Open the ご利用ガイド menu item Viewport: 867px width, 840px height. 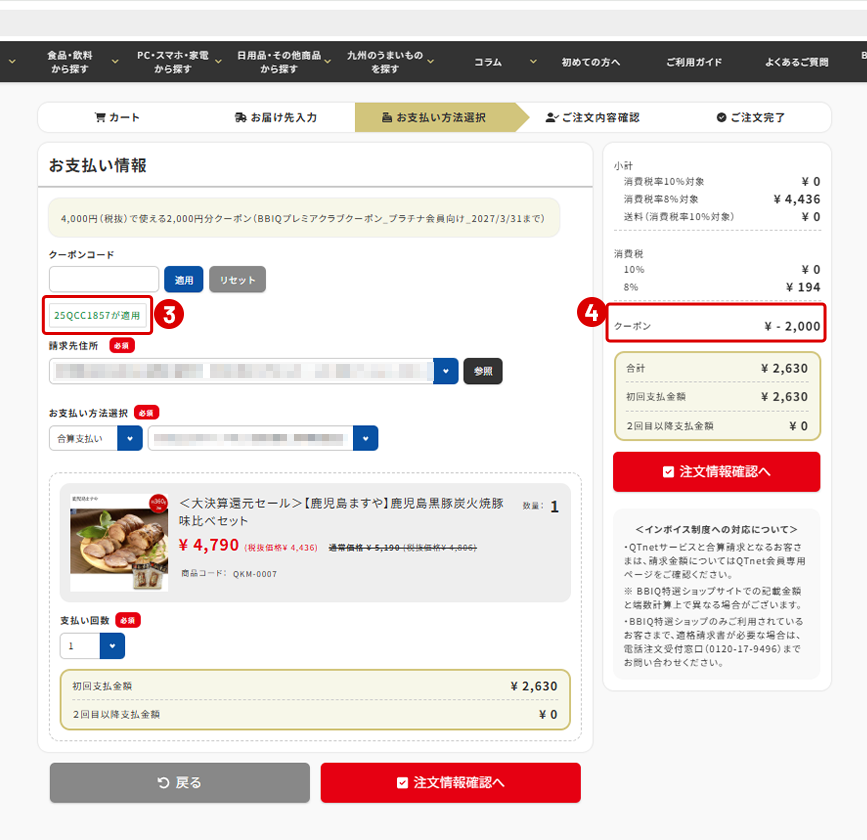click(x=694, y=62)
